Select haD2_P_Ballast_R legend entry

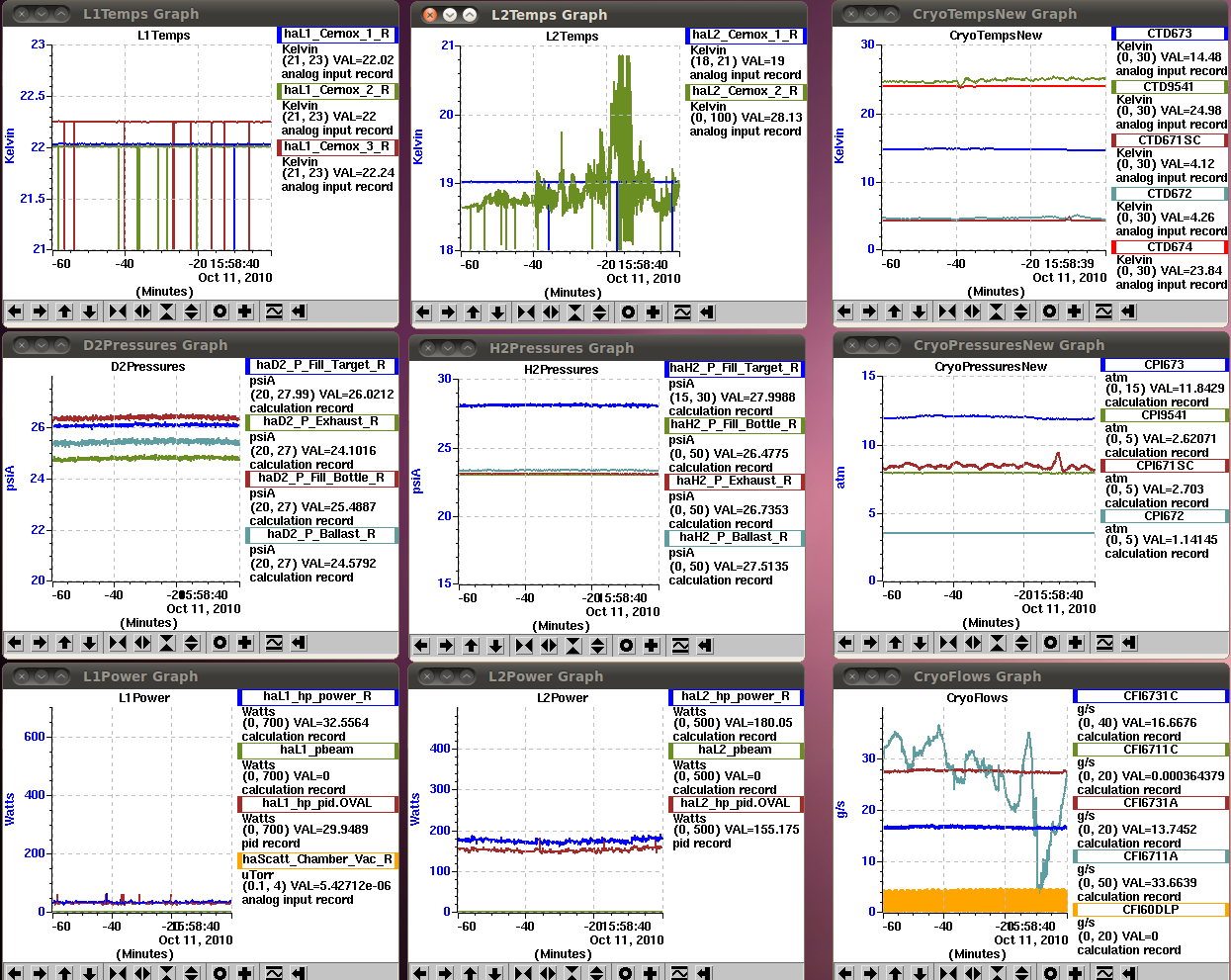(x=321, y=534)
